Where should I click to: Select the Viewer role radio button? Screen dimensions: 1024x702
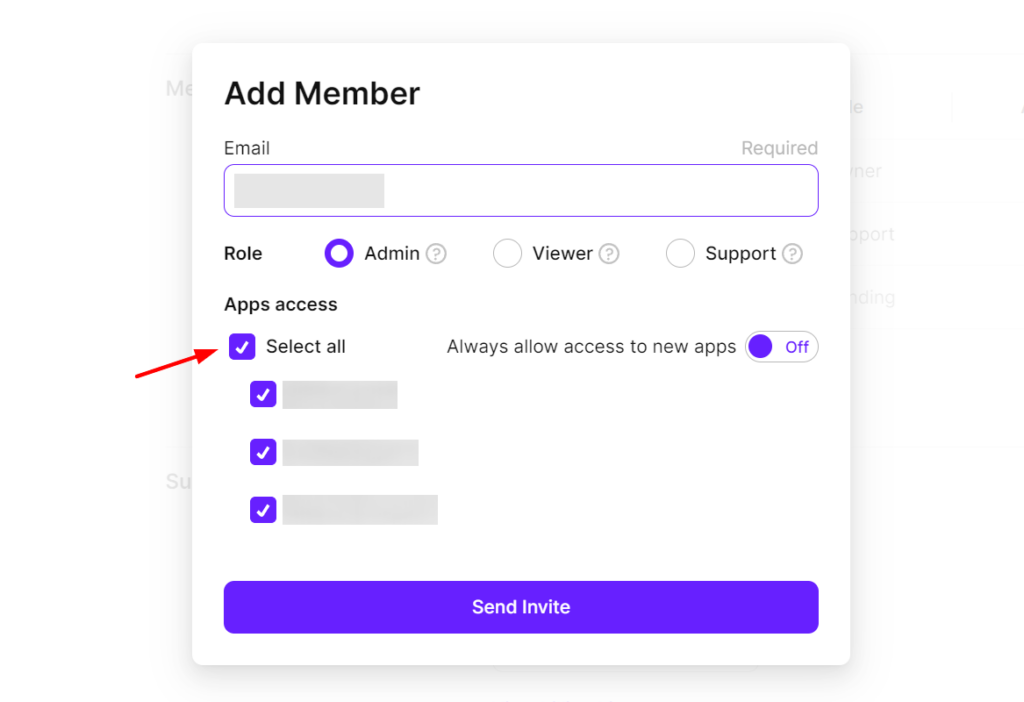[507, 254]
